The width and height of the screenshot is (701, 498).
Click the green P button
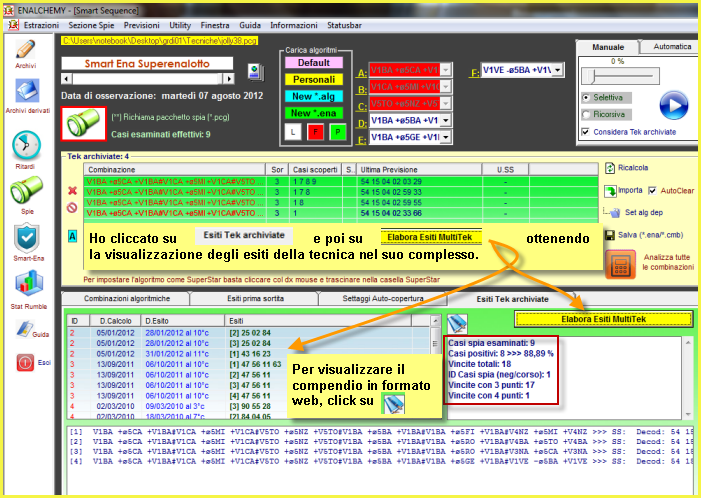pyautogui.click(x=338, y=132)
